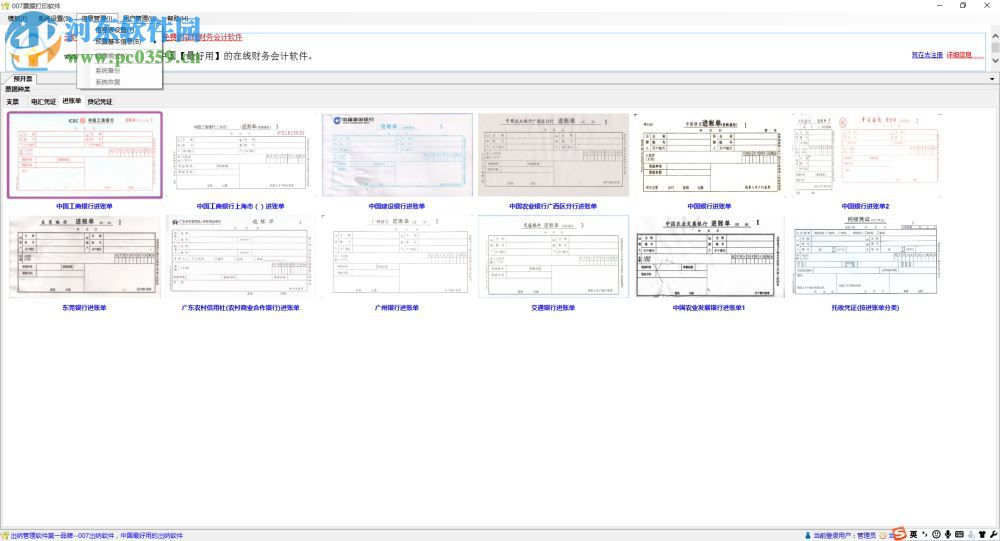The image size is (1000, 541).
Task: Choose 预置基本信息 submenu entry
Action: 119,41
